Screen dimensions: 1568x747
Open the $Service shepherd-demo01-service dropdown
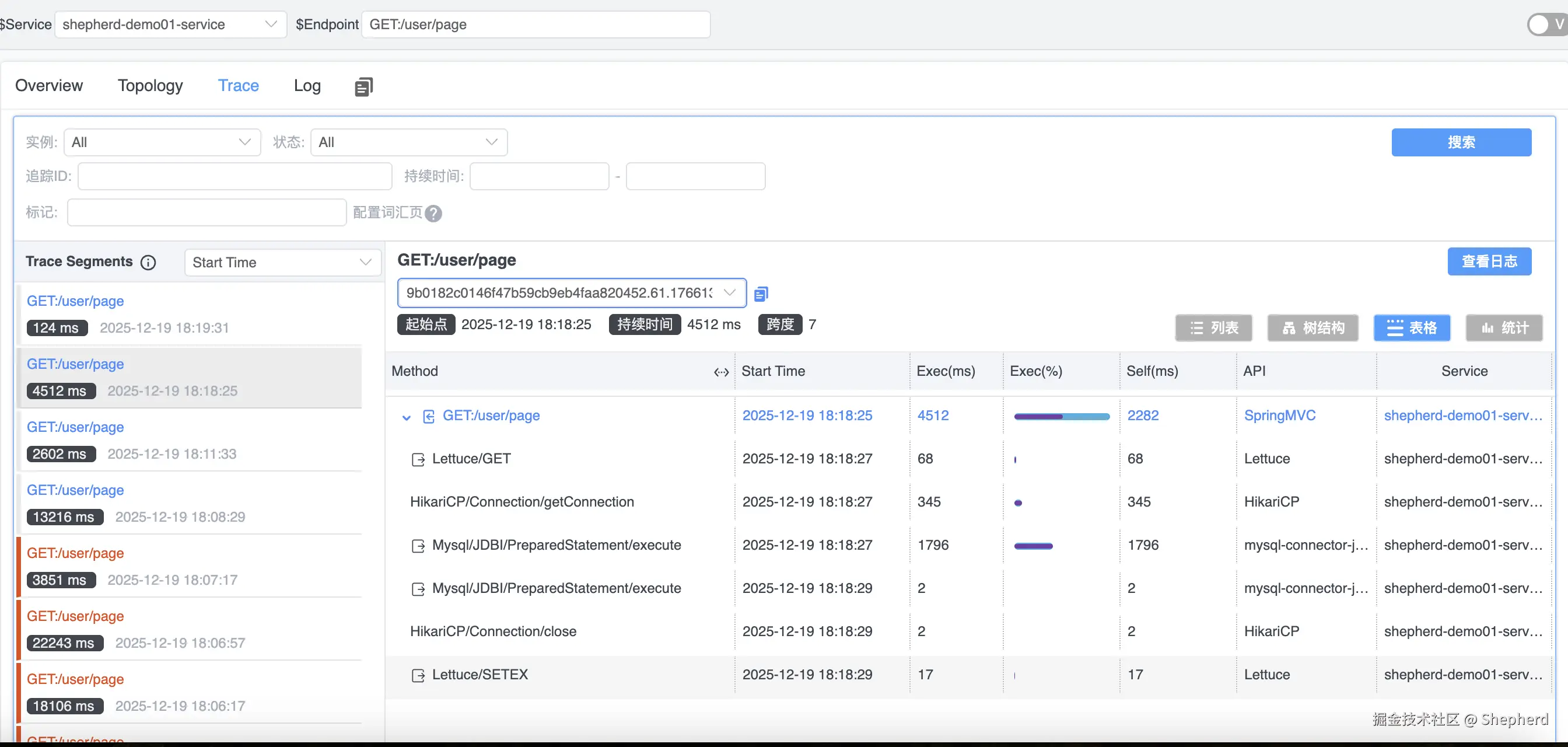(170, 25)
